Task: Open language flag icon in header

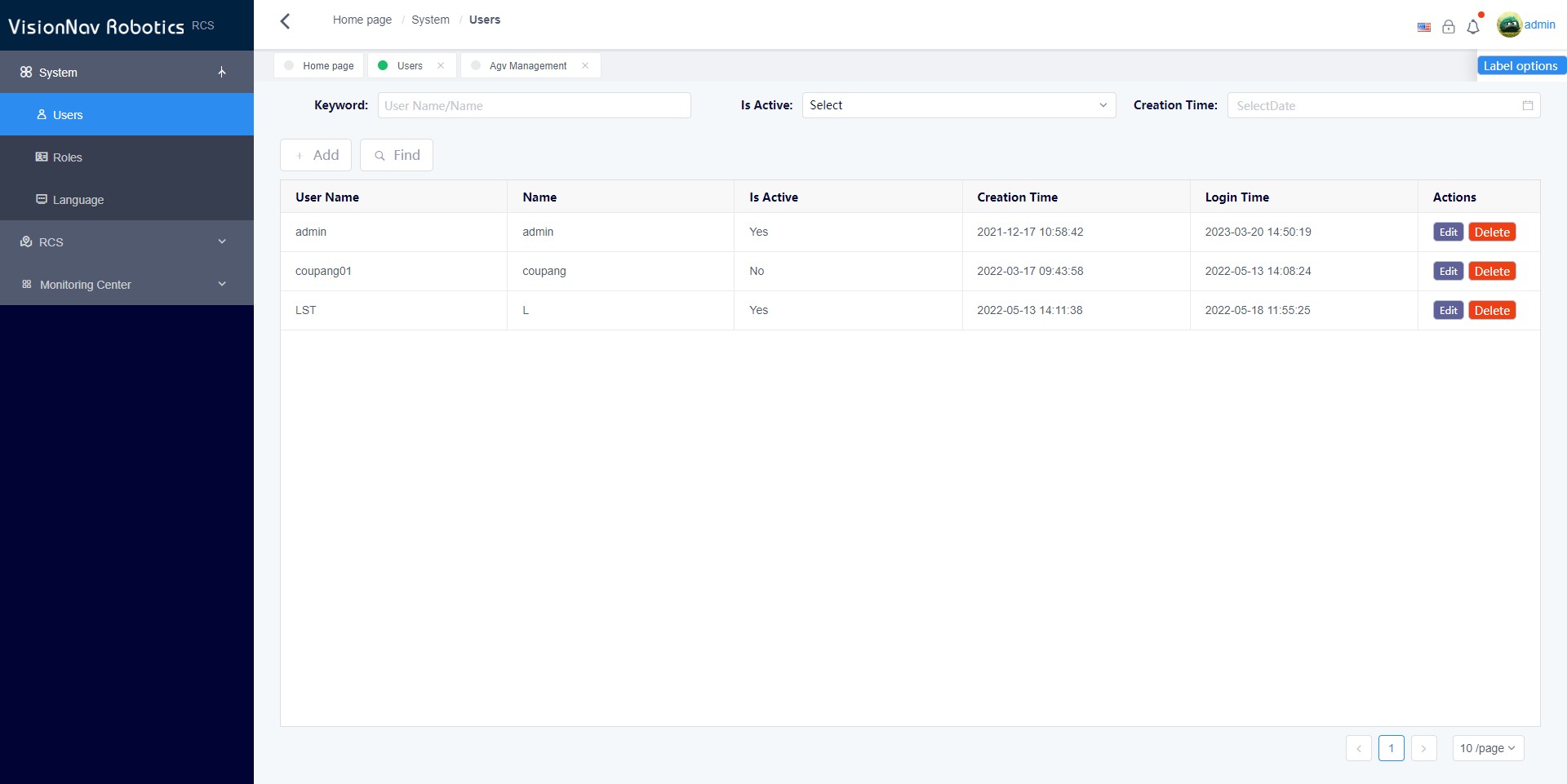Action: 1424,27
